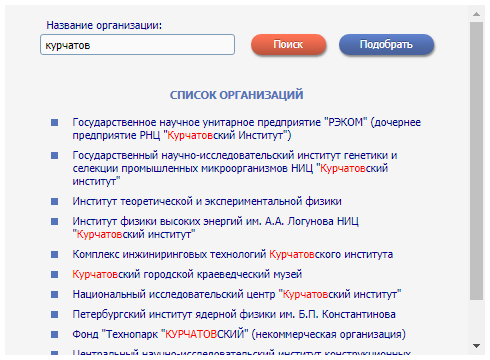
Task: Click the blue Подобрать button
Action: 386,44
